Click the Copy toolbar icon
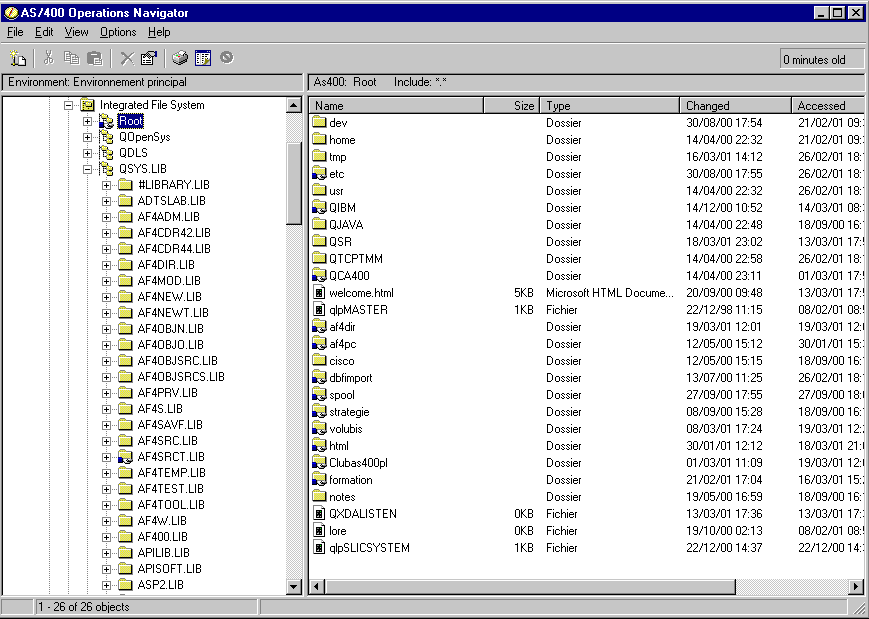 [x=71, y=58]
